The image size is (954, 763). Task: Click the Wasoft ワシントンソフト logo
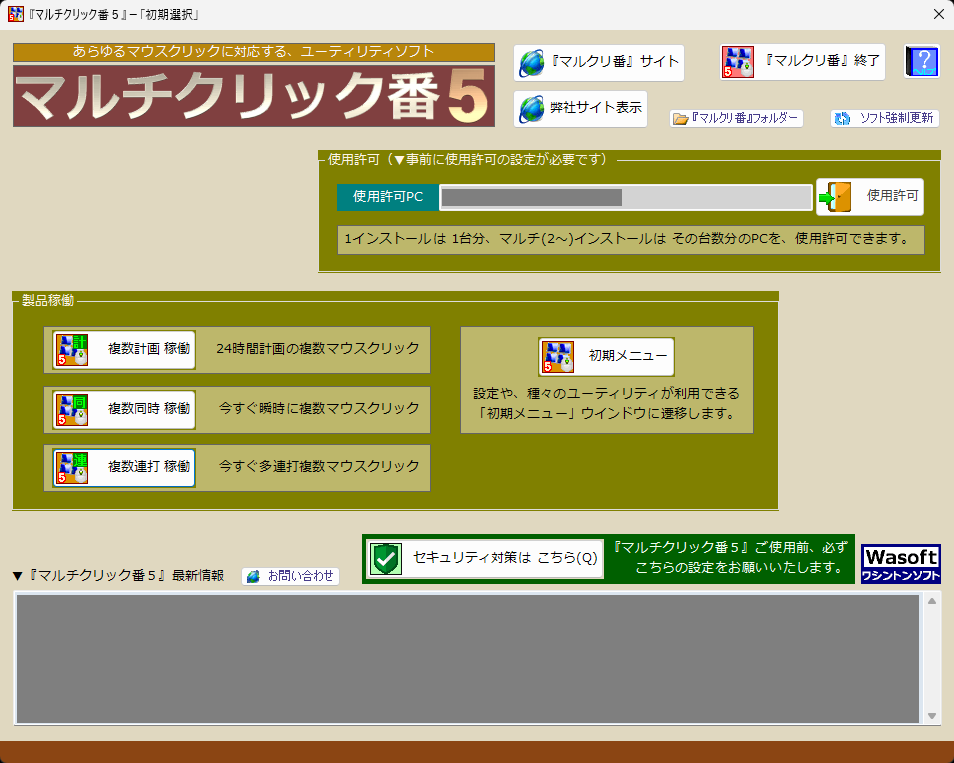pos(900,564)
